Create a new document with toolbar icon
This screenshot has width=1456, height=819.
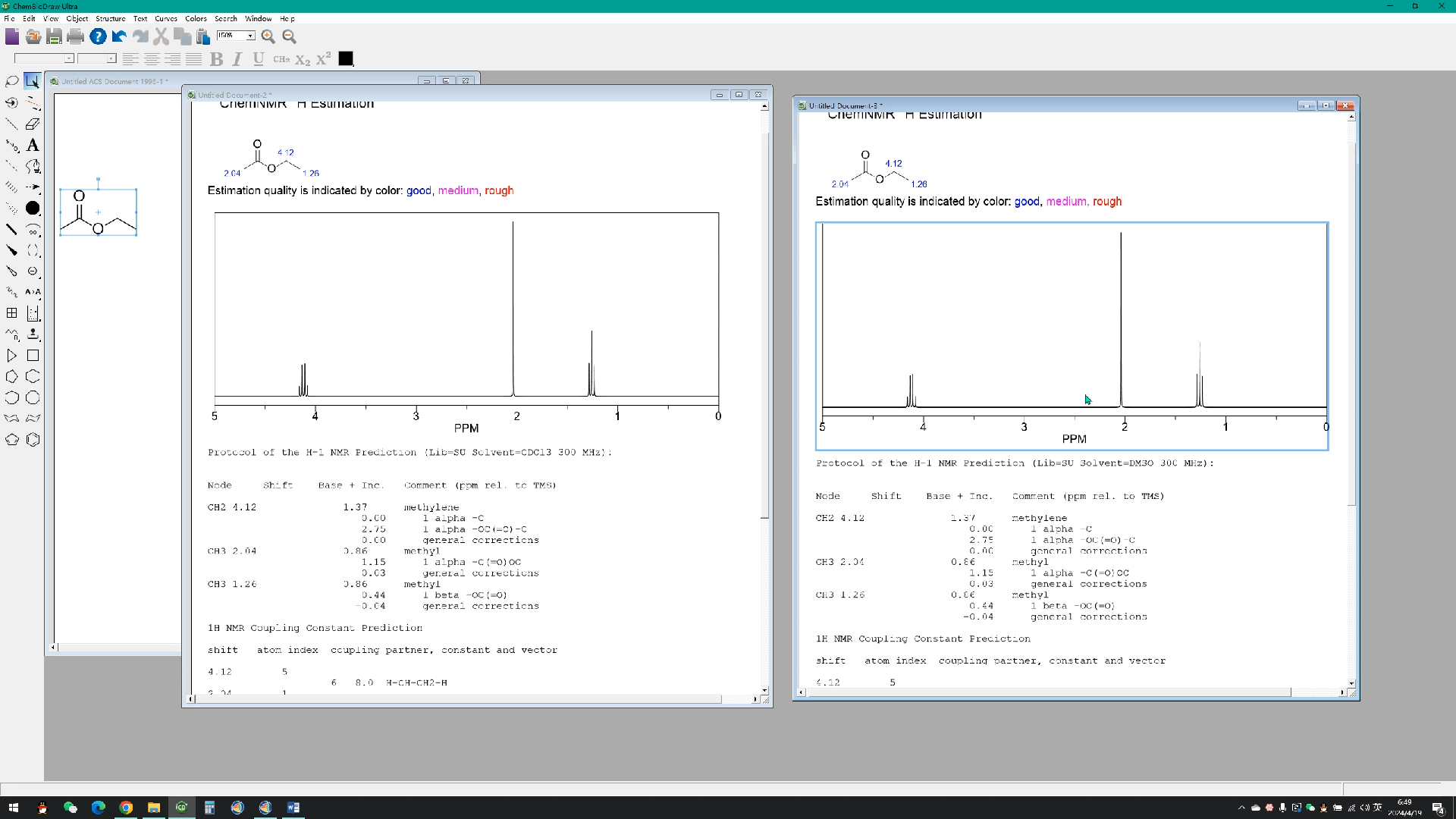tap(12, 36)
